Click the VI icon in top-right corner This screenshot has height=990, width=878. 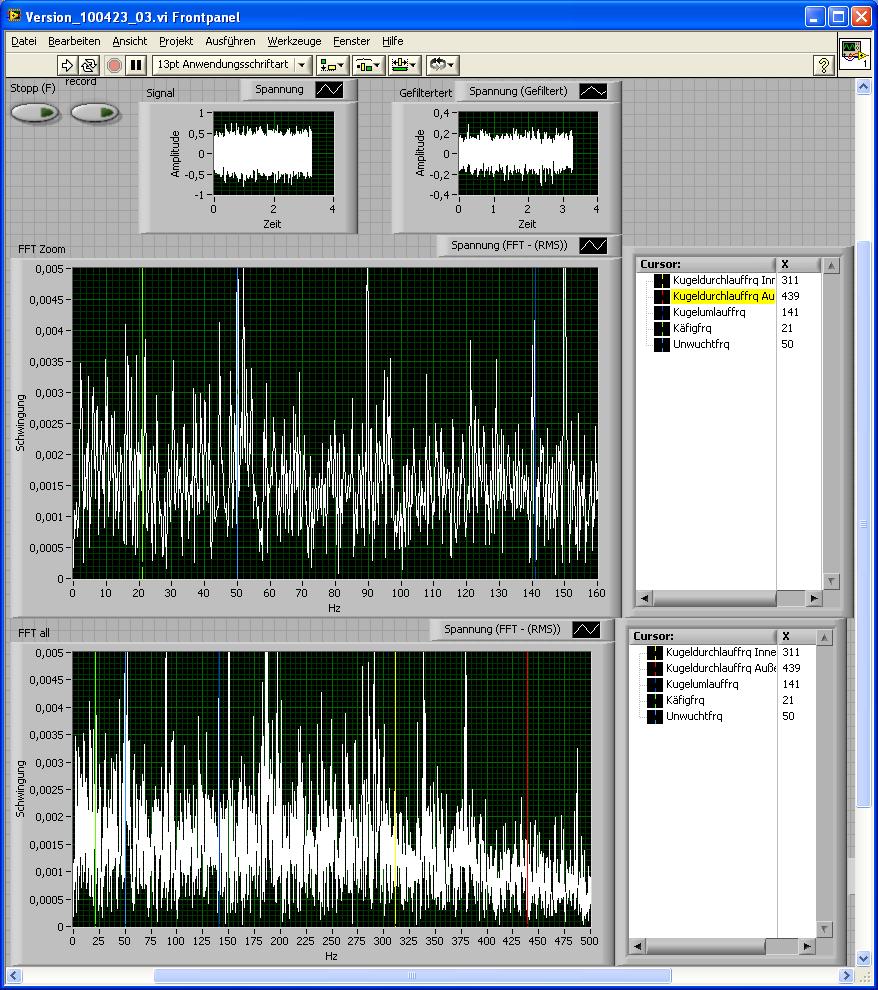click(x=853, y=52)
